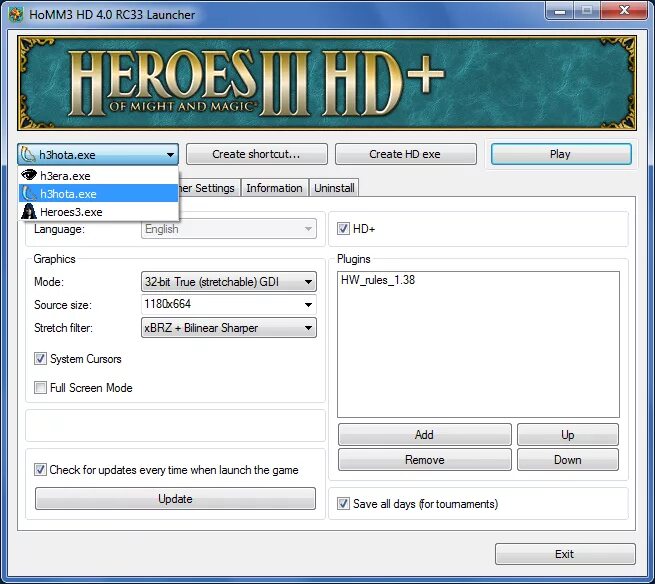Move plugin Down in the list
Viewport: 655px width, 584px height.
point(568,460)
